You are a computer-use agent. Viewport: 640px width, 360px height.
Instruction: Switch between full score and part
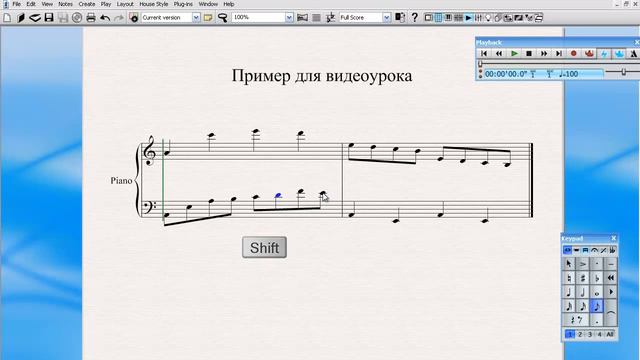[x=400, y=18]
